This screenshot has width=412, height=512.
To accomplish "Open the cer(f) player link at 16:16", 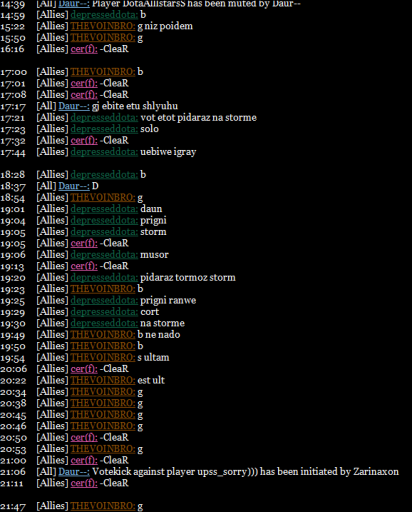I will click(x=84, y=49).
